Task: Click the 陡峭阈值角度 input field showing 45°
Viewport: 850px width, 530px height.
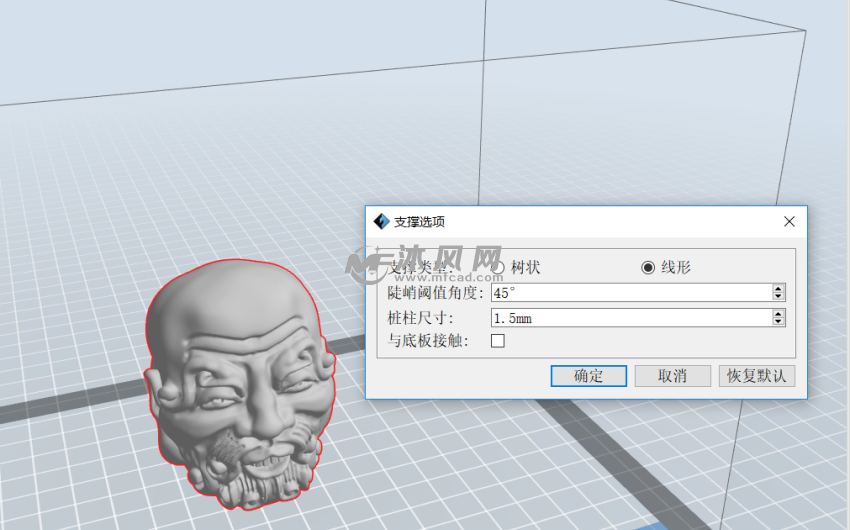Action: (632, 293)
